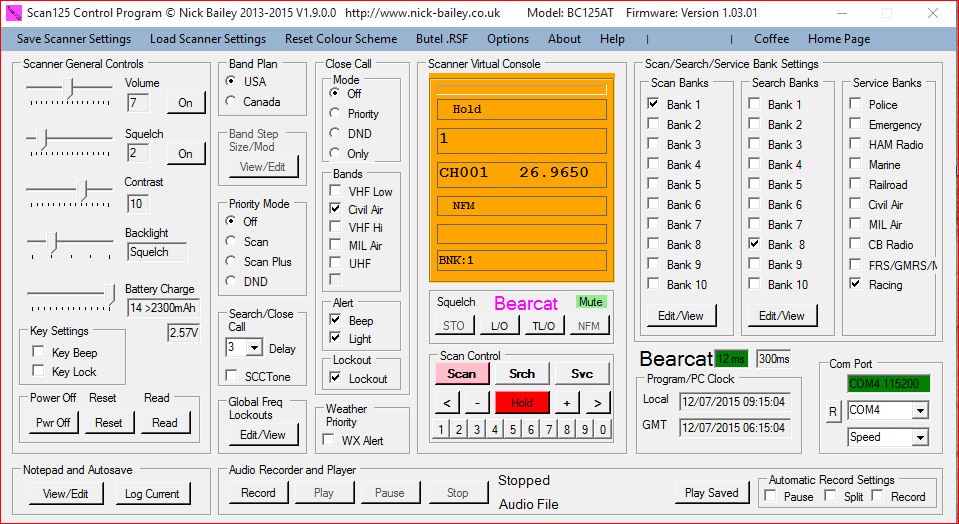Screen dimensions: 959x524
Task: Click the Scan control button
Action: click(x=461, y=374)
